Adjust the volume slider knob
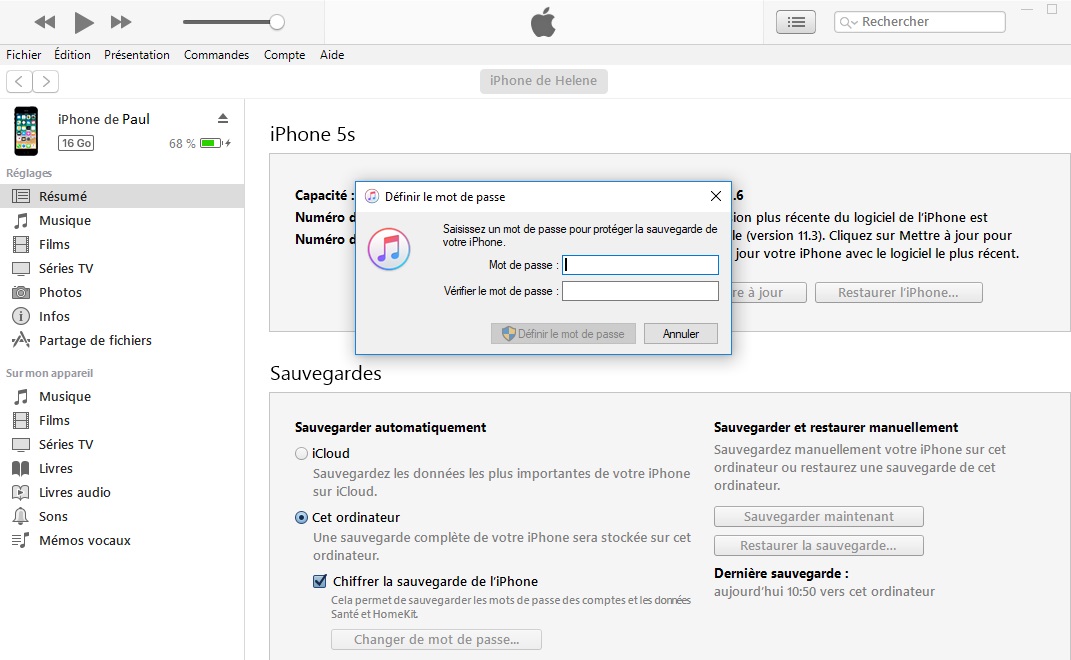 (x=277, y=22)
